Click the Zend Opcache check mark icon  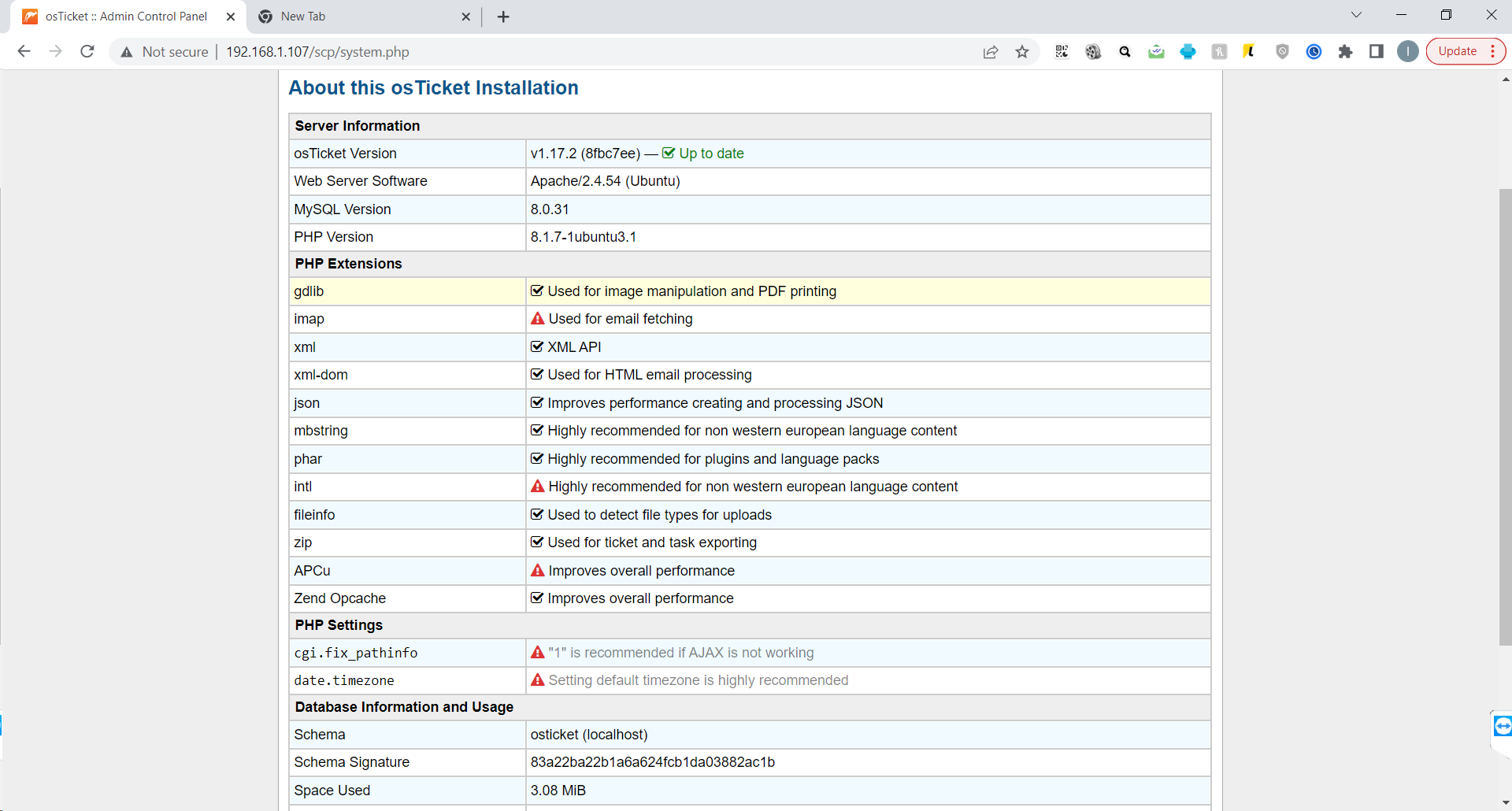pos(537,598)
